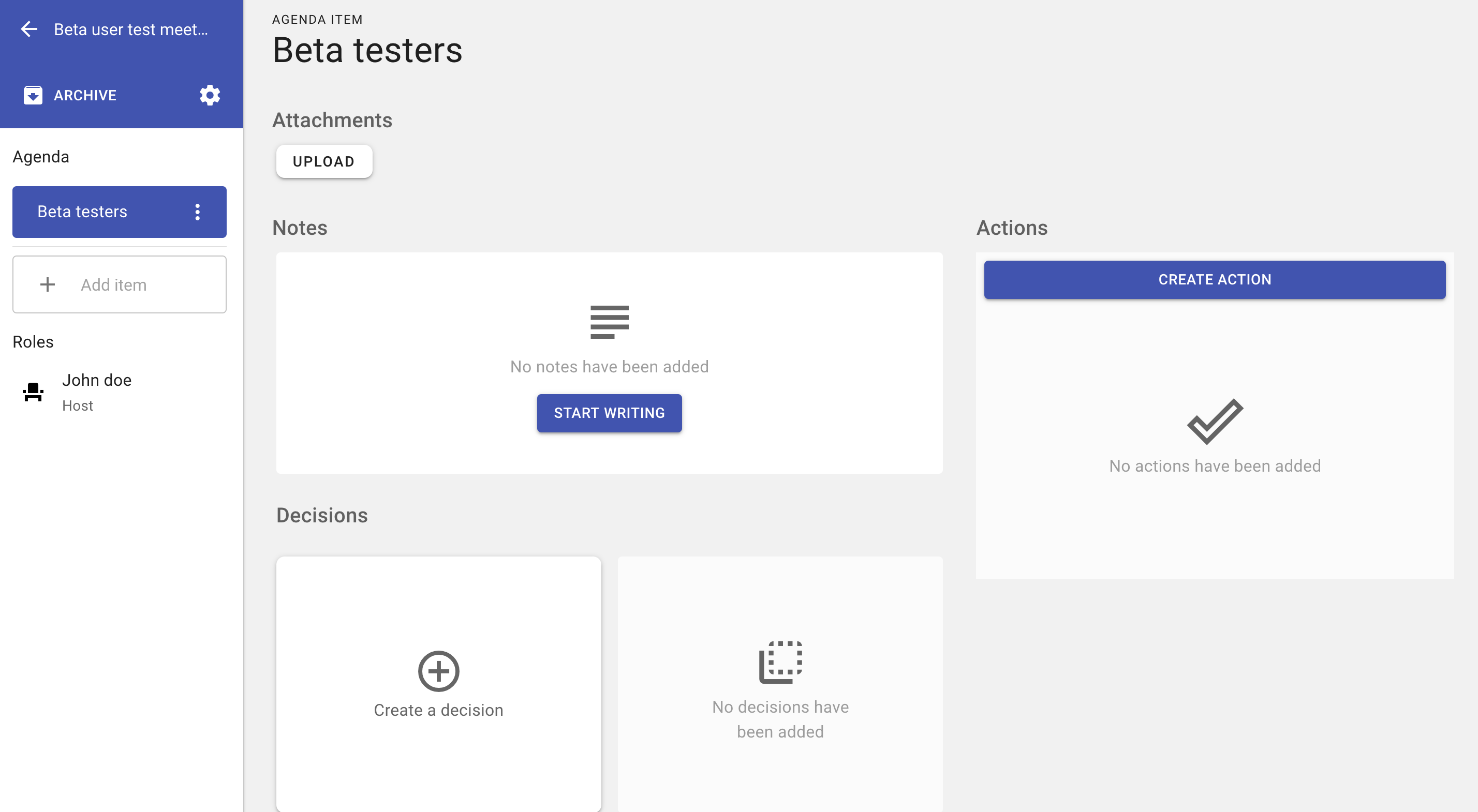The height and width of the screenshot is (812, 1478).
Task: Open meeting settings gear icon
Action: (210, 95)
